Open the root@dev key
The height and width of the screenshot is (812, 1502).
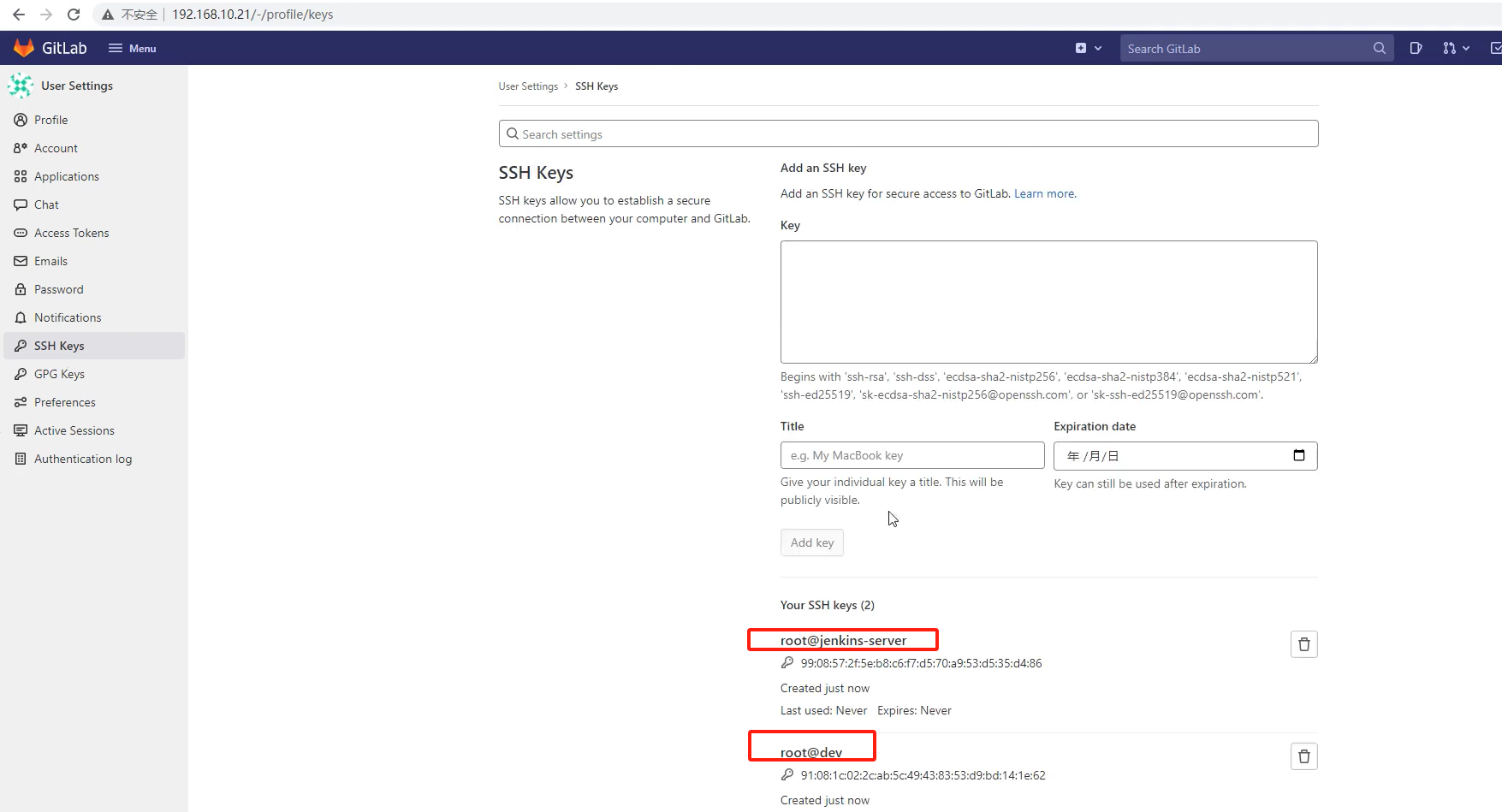(x=811, y=753)
